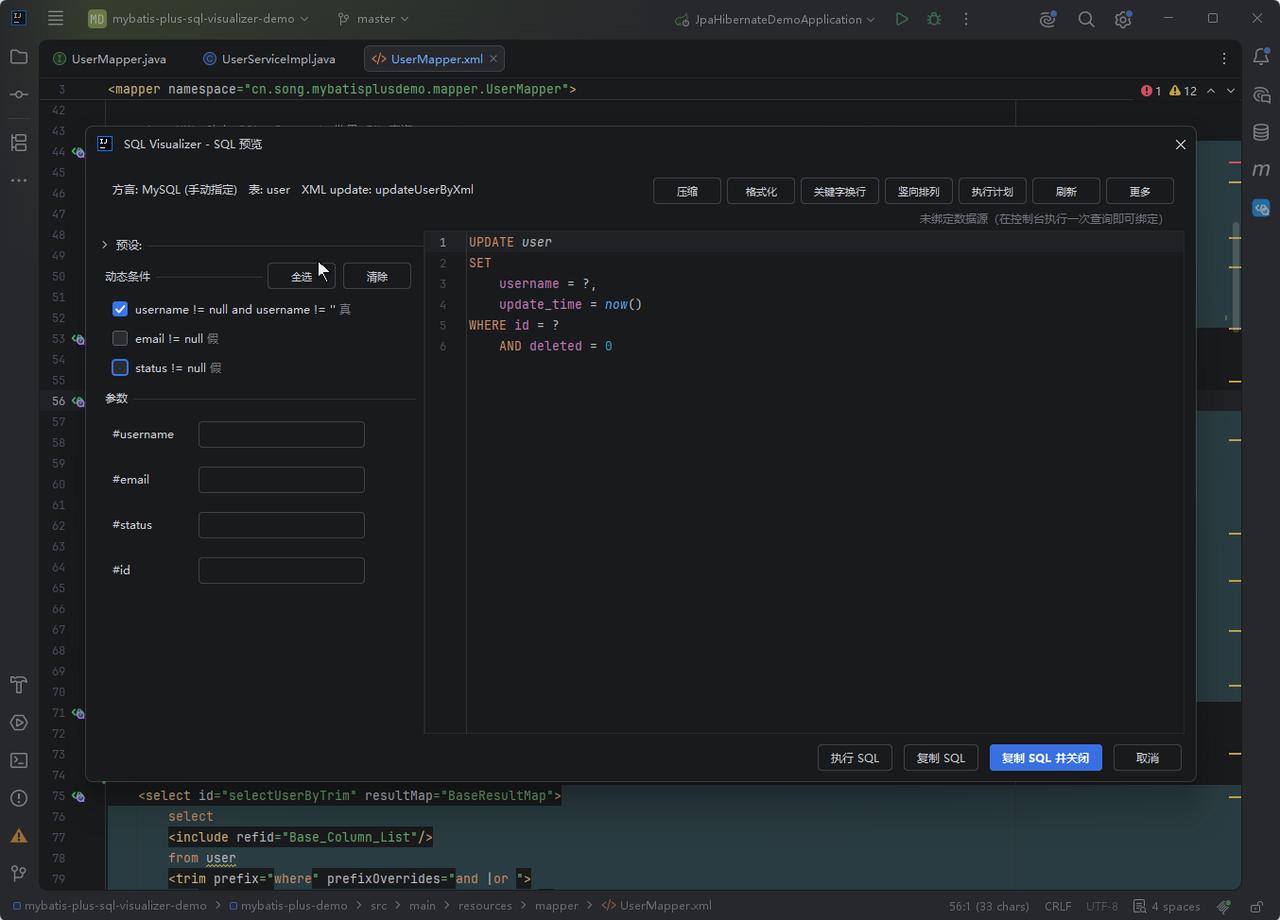Click the 执行 SQL button

855,758
